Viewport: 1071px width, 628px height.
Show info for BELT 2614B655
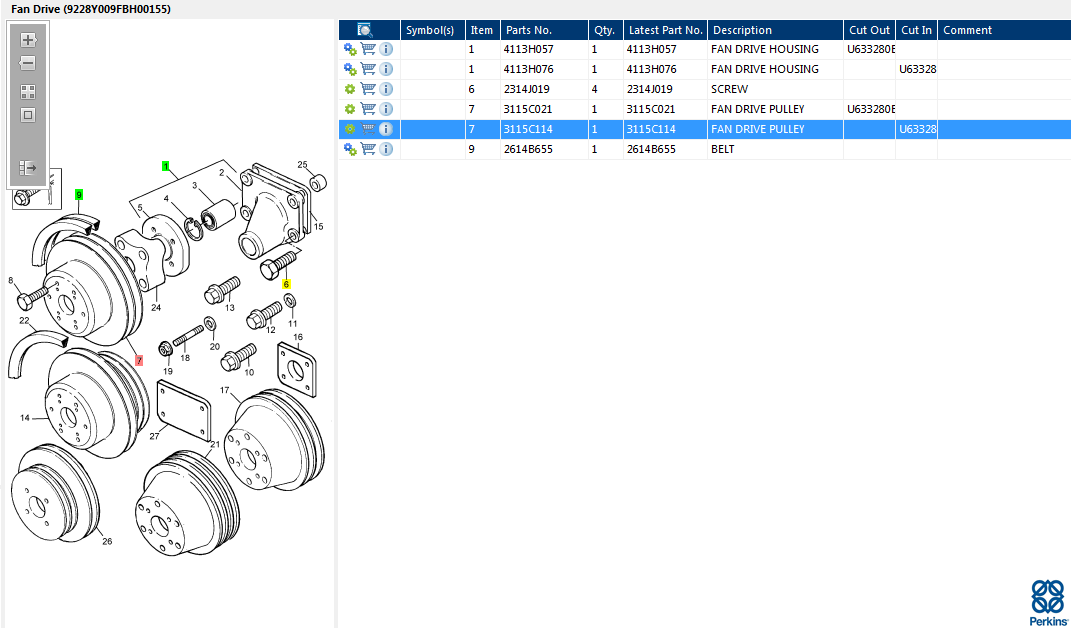coord(386,149)
